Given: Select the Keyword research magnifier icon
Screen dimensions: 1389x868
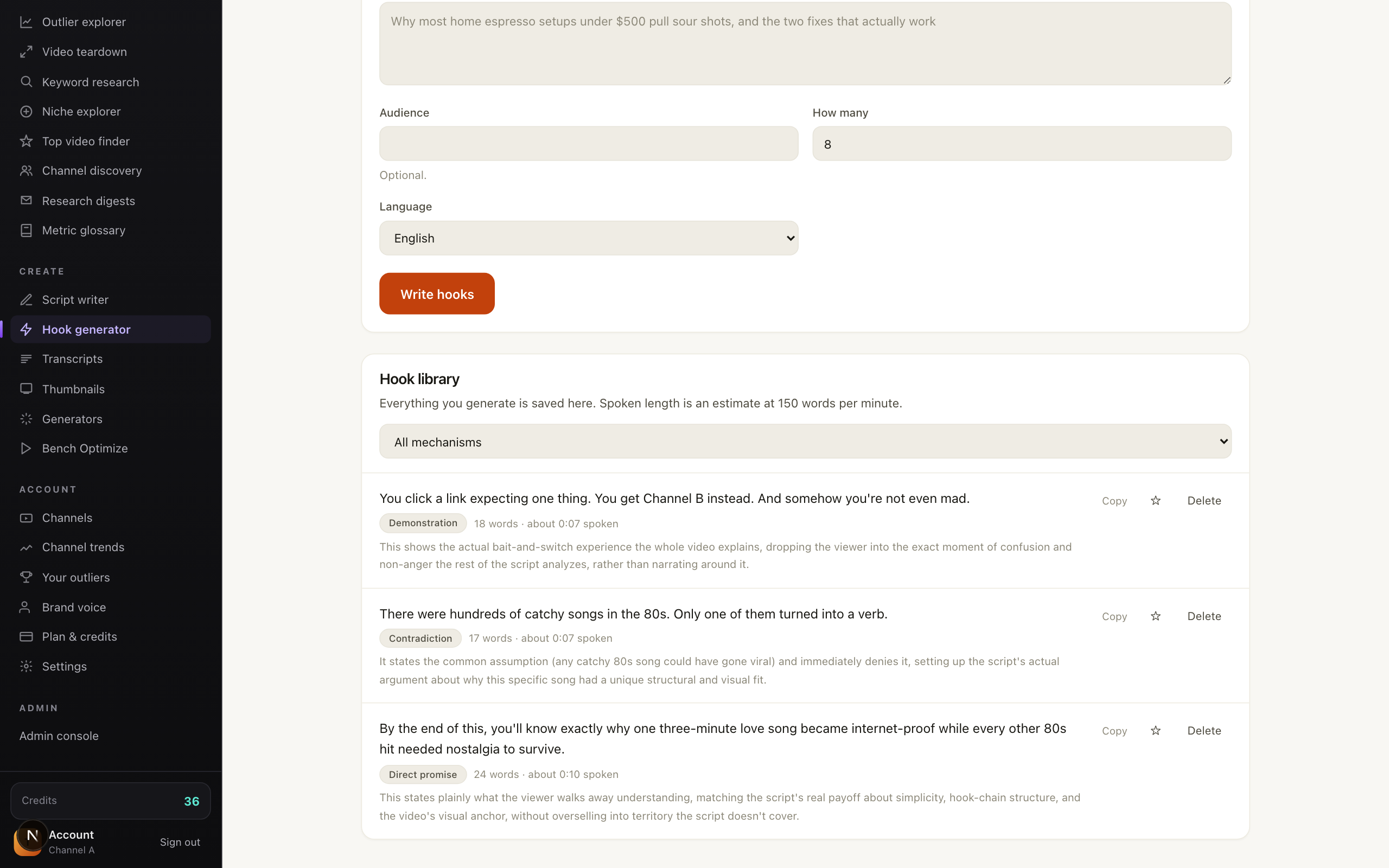Looking at the screenshot, I should (26, 81).
